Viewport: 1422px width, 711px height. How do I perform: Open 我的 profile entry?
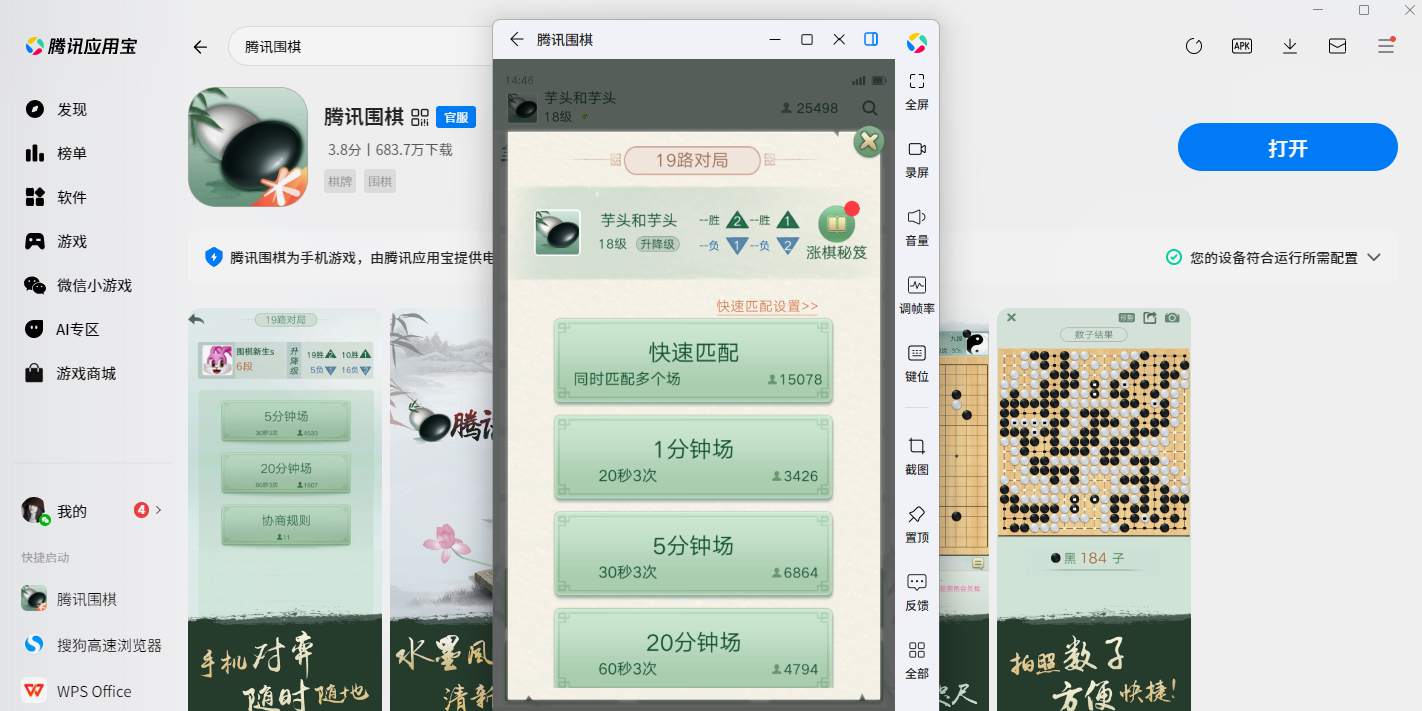pos(91,511)
